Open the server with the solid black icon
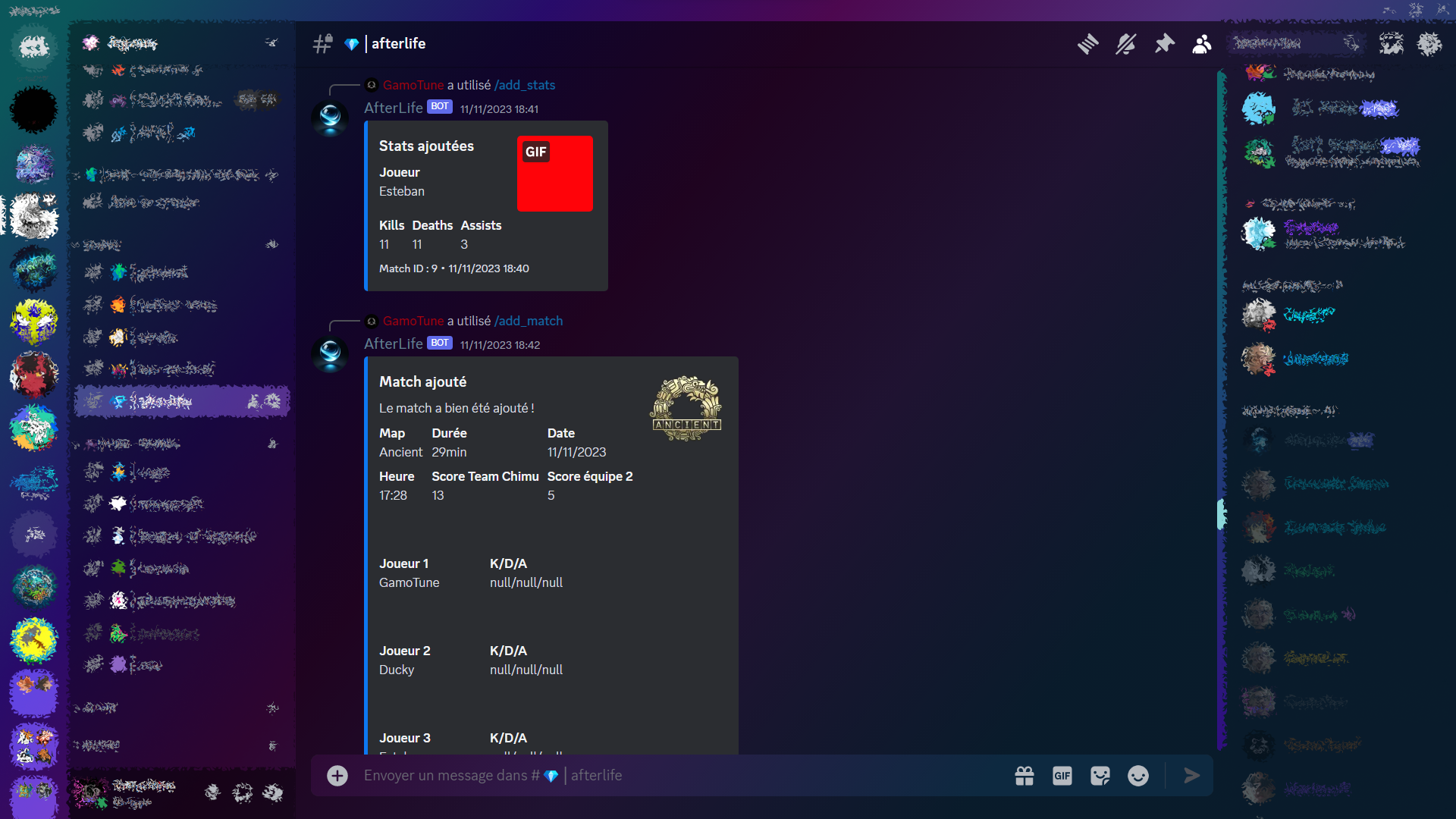This screenshot has width=1456, height=819. tap(34, 109)
